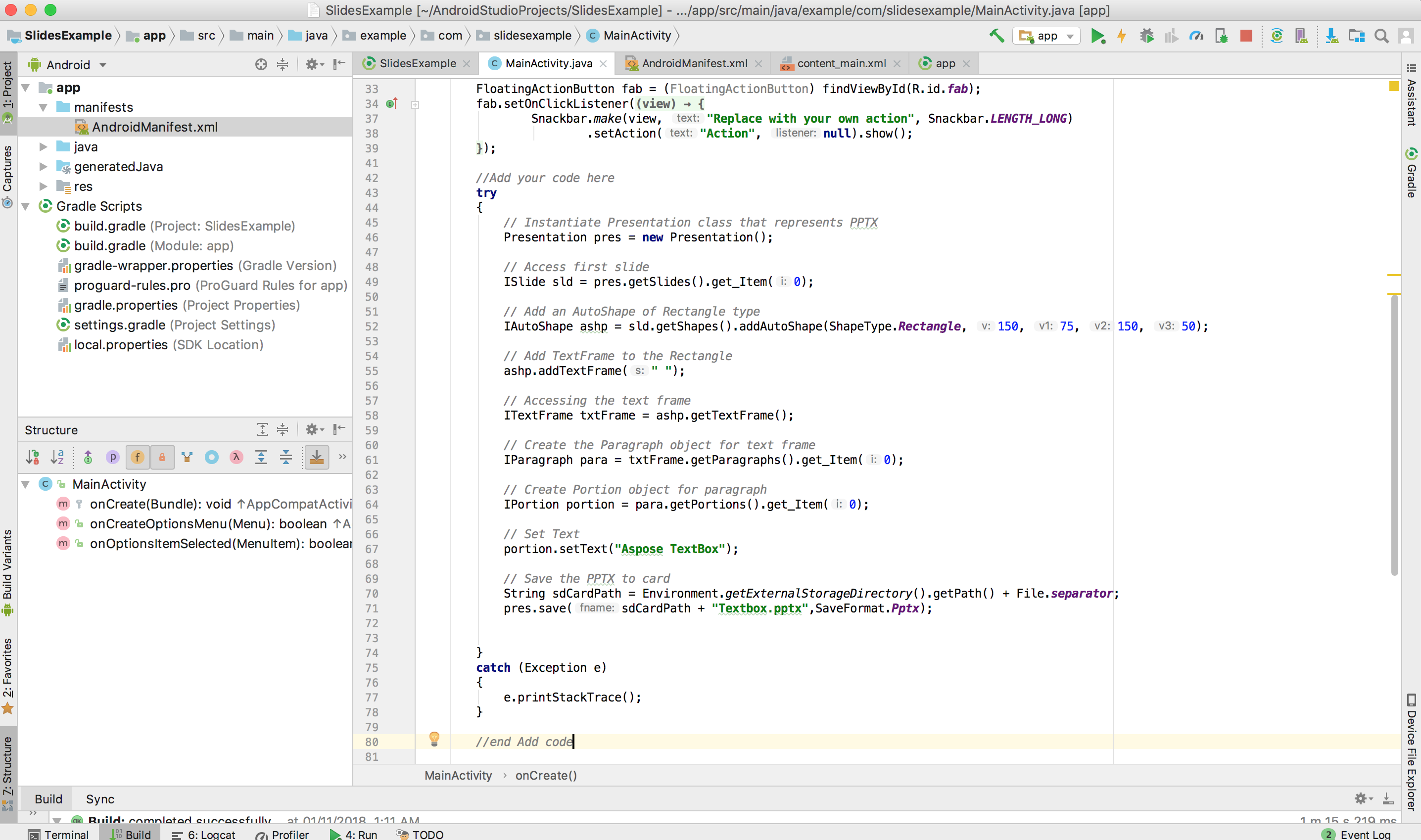Hide the Project tool window
The image size is (1421, 840).
pos(339,64)
